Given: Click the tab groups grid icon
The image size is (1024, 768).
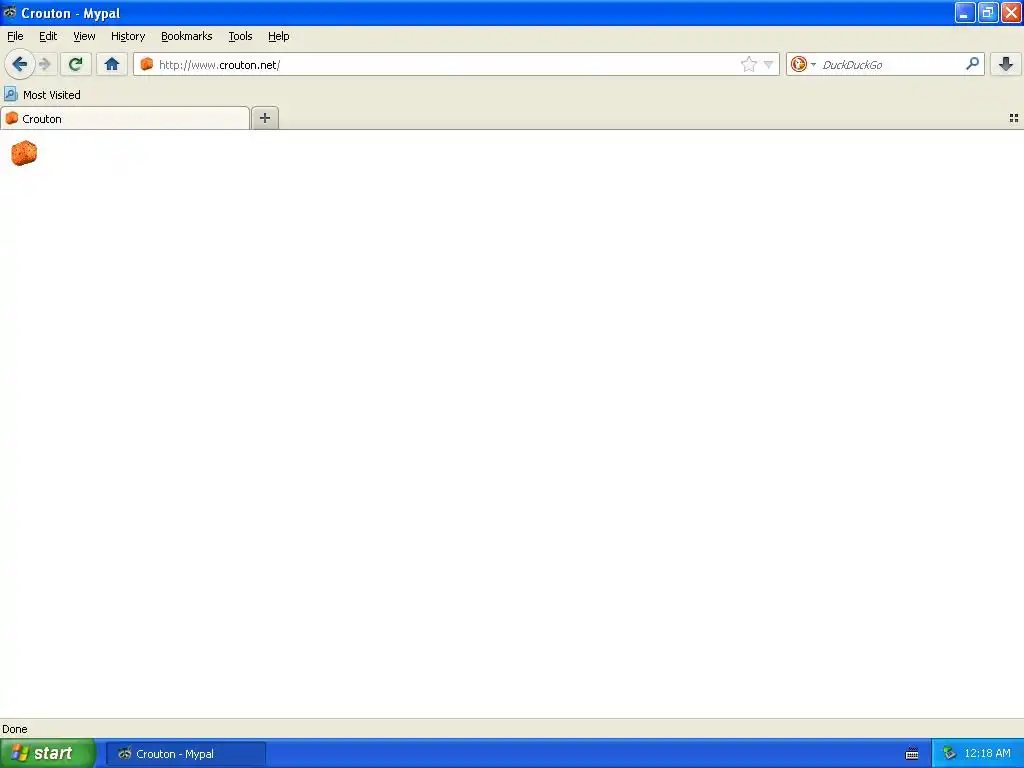Looking at the screenshot, I should click(1014, 118).
